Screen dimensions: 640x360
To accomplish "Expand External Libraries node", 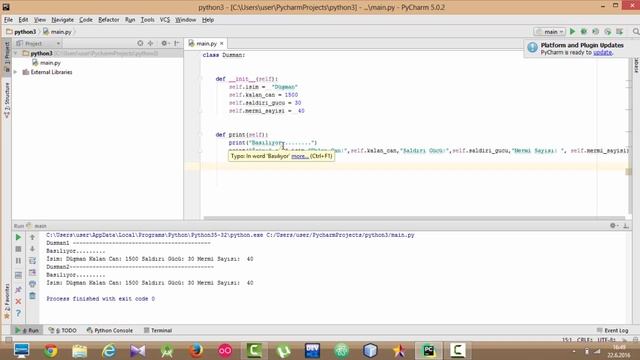I will click(x=16, y=72).
